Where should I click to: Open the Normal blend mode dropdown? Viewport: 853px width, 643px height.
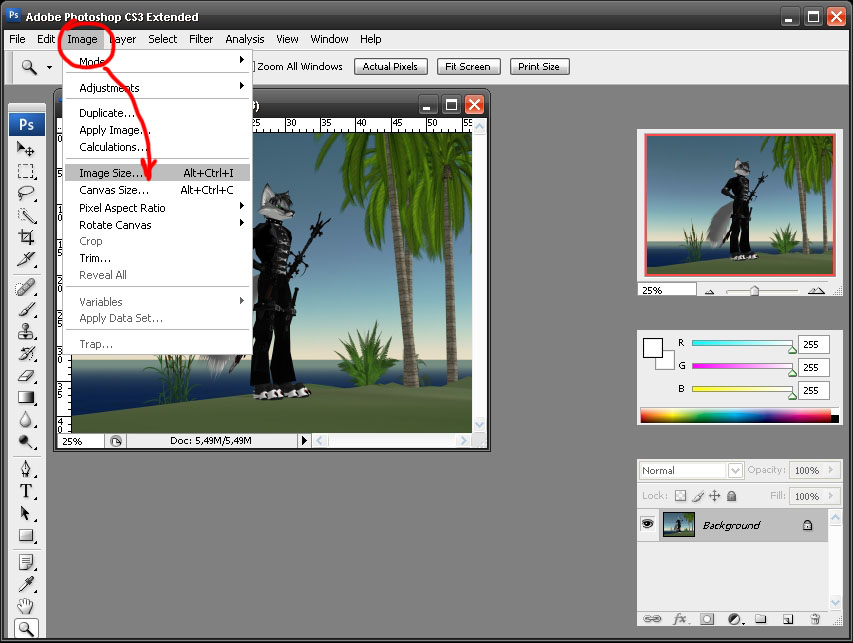click(x=692, y=470)
